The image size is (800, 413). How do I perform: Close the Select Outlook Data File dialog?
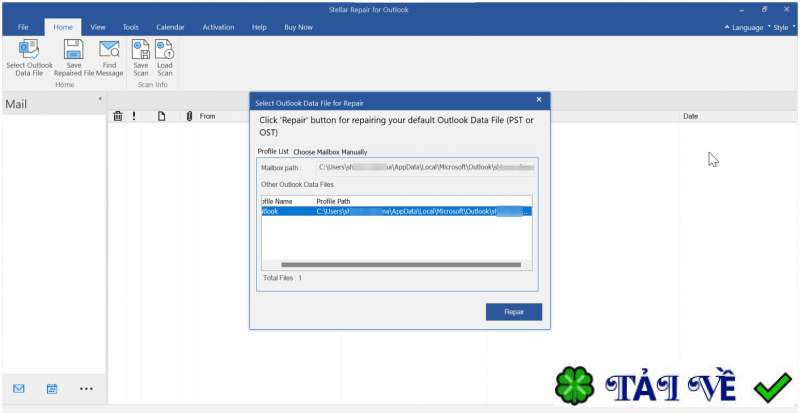click(x=539, y=100)
